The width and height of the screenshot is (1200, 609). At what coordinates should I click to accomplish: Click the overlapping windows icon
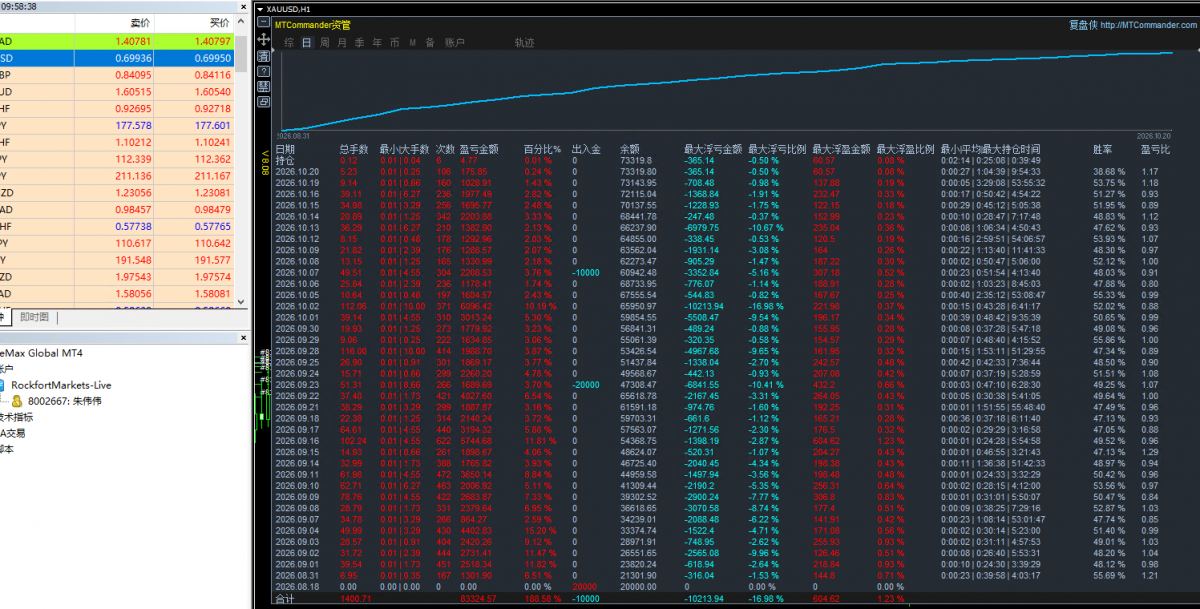click(x=264, y=101)
